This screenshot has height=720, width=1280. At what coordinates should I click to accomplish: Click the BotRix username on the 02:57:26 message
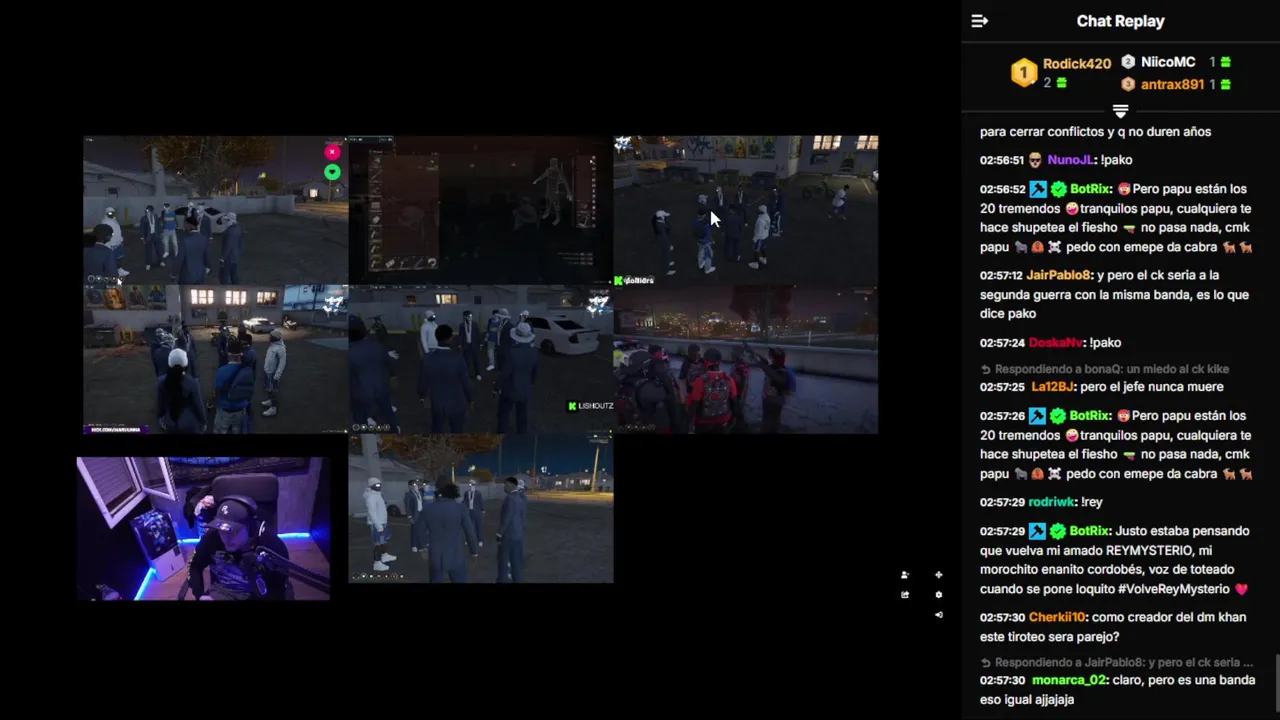coord(1089,416)
